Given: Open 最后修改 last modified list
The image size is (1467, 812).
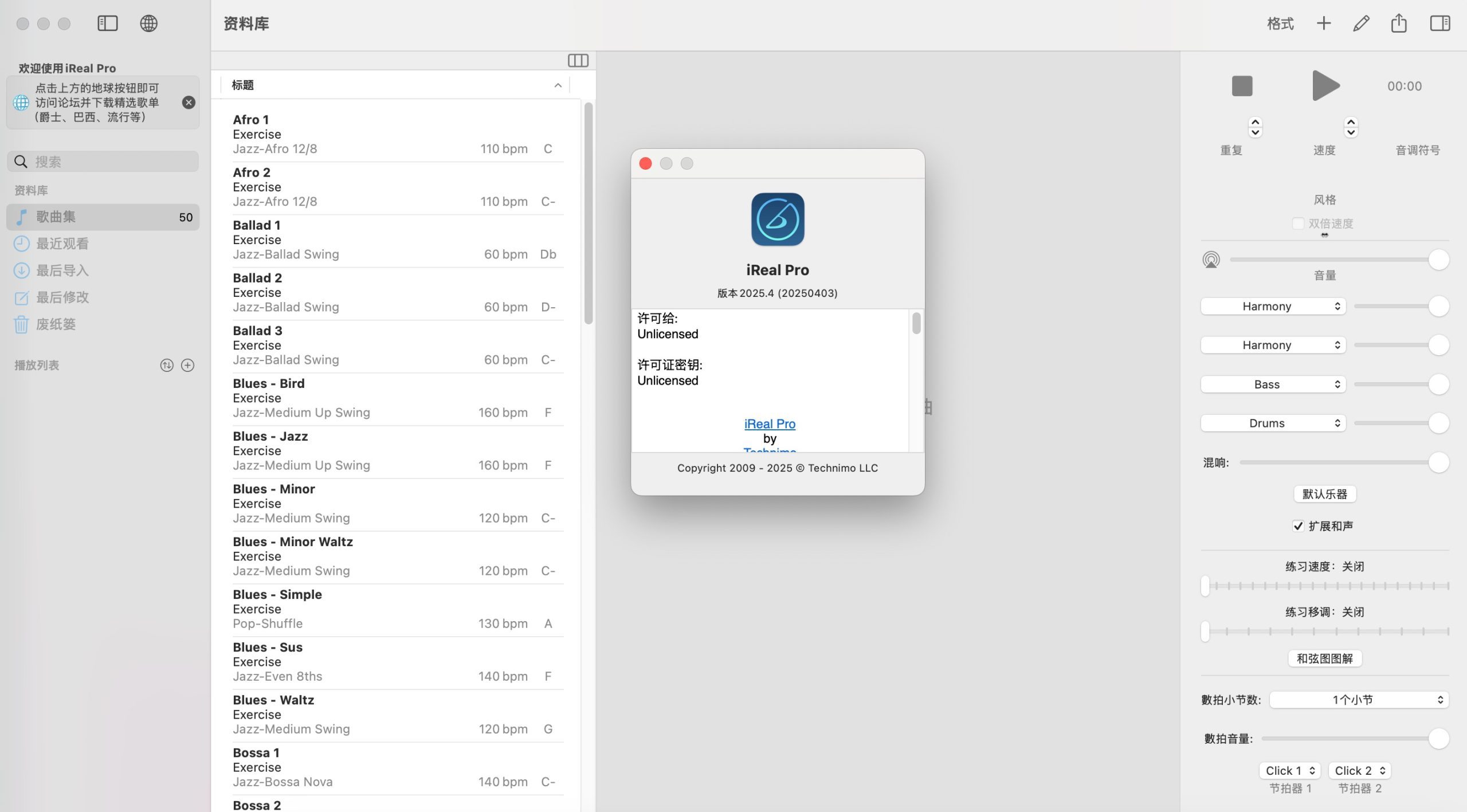Looking at the screenshot, I should tap(103, 297).
